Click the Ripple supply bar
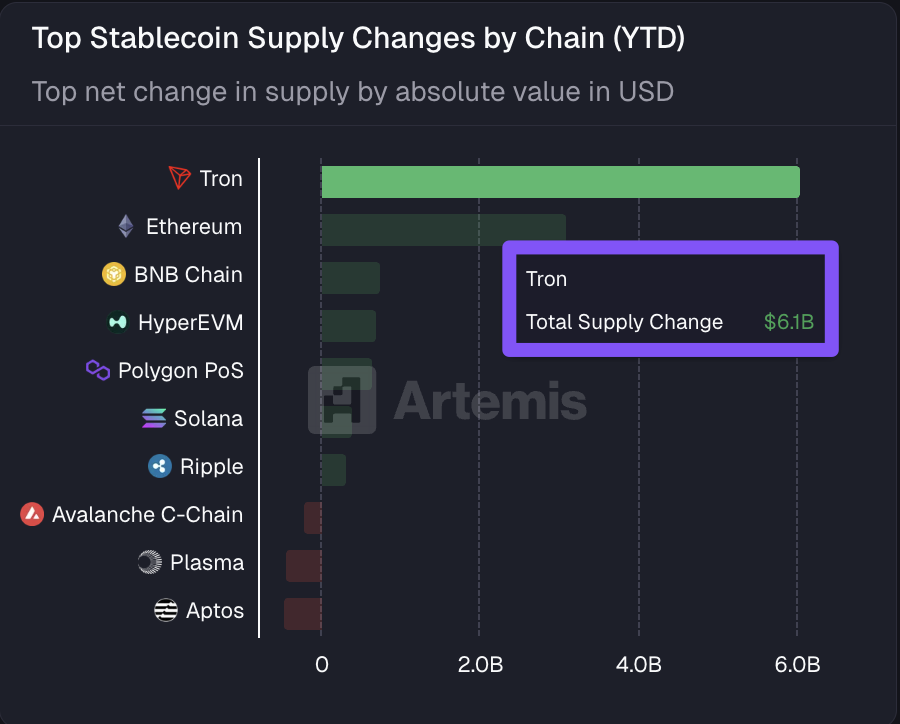This screenshot has width=900, height=724. (x=333, y=470)
